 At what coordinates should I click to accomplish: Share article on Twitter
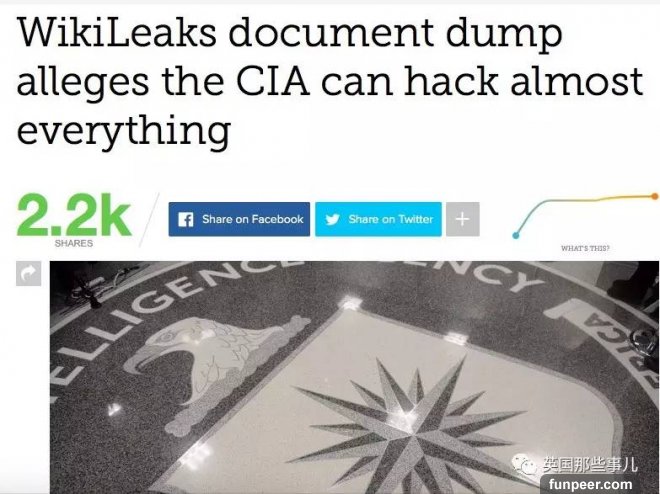378,219
